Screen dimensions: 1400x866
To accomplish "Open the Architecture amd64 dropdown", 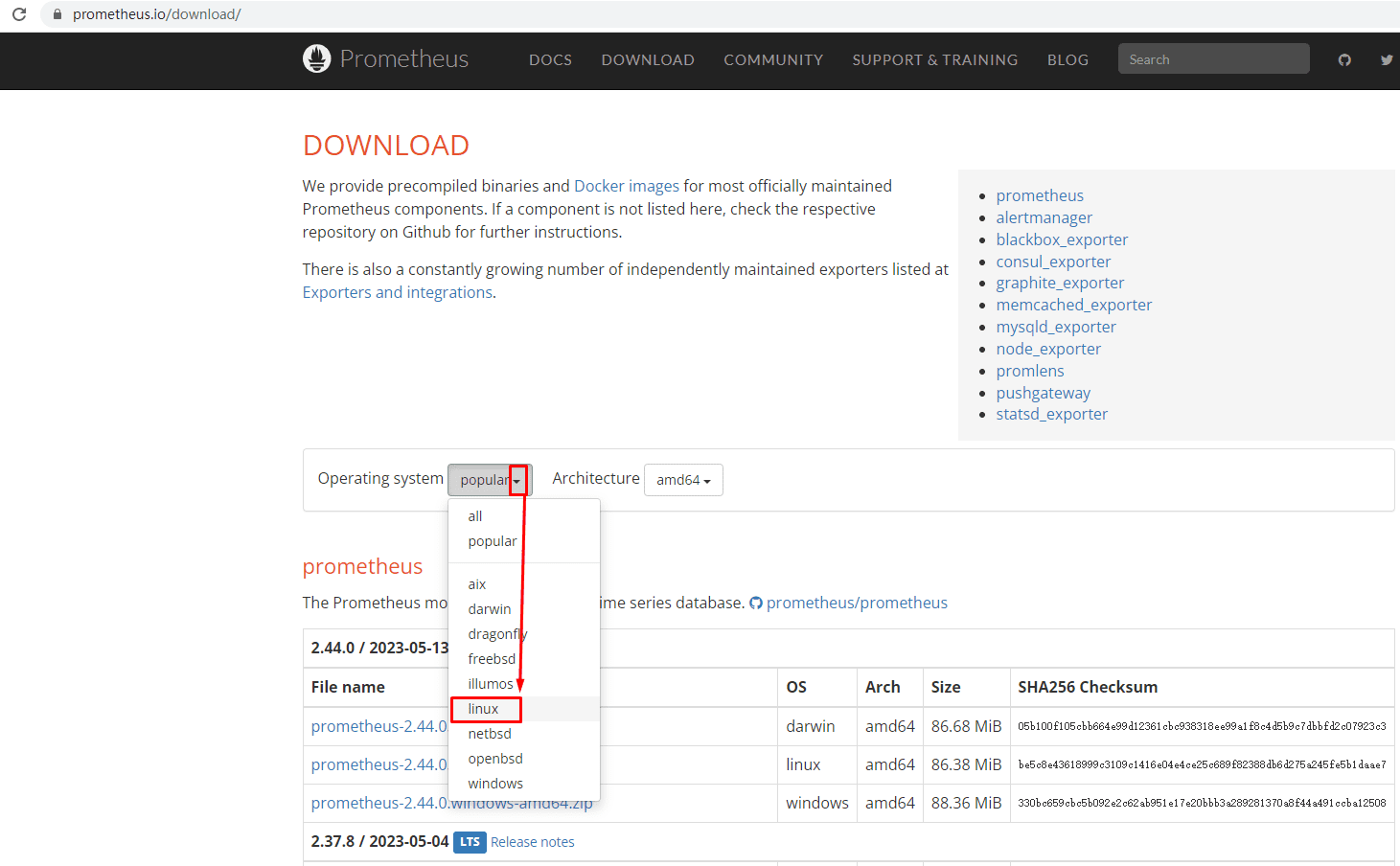I will (x=683, y=480).
